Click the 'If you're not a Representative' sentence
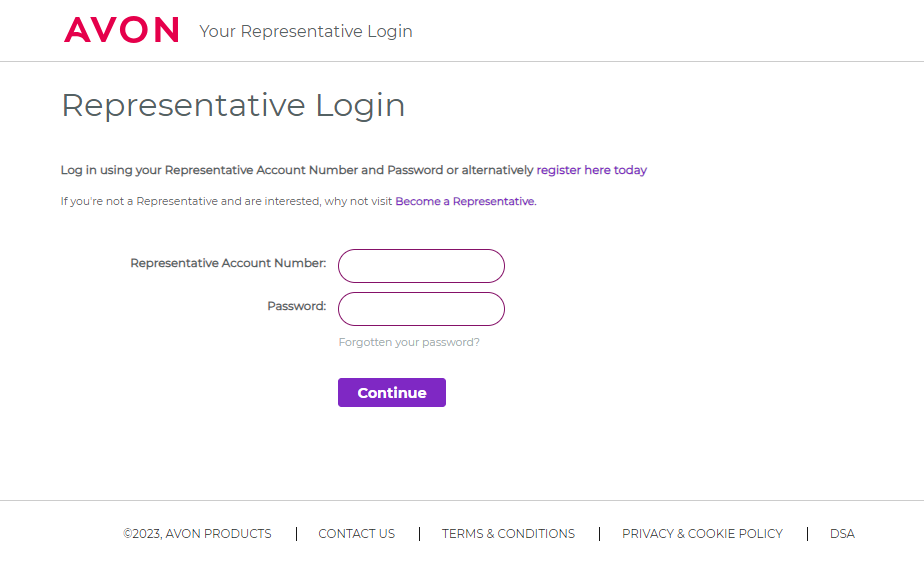This screenshot has width=924, height=569. click(x=227, y=201)
